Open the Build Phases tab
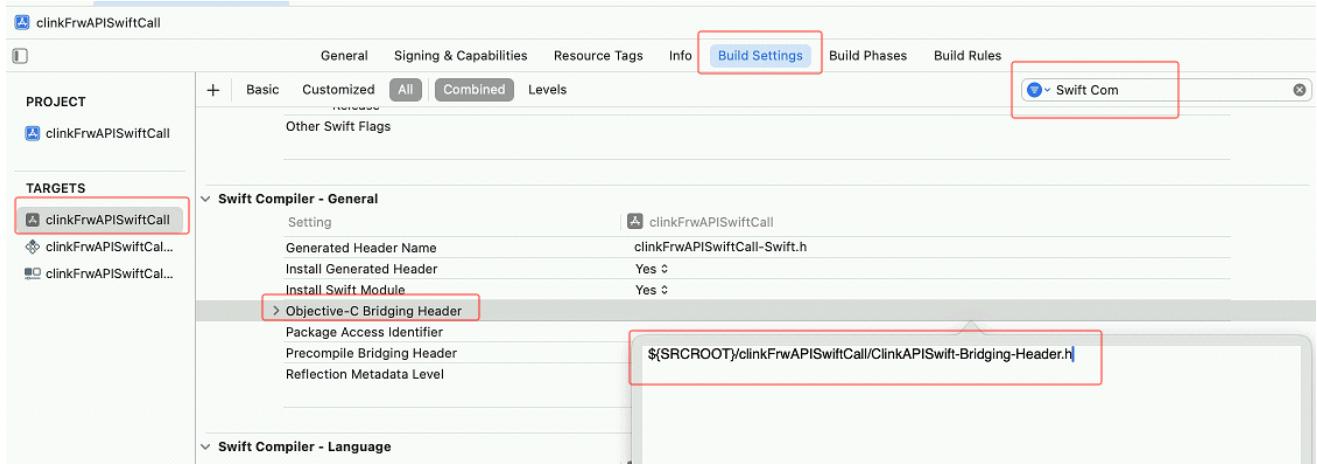This screenshot has width=1317, height=466. (868, 55)
